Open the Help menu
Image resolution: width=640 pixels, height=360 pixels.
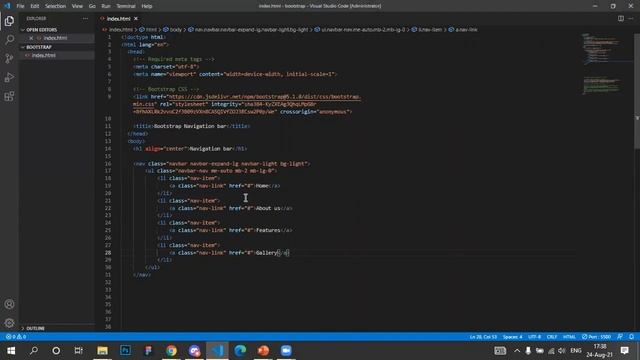pyautogui.click(x=147, y=6)
